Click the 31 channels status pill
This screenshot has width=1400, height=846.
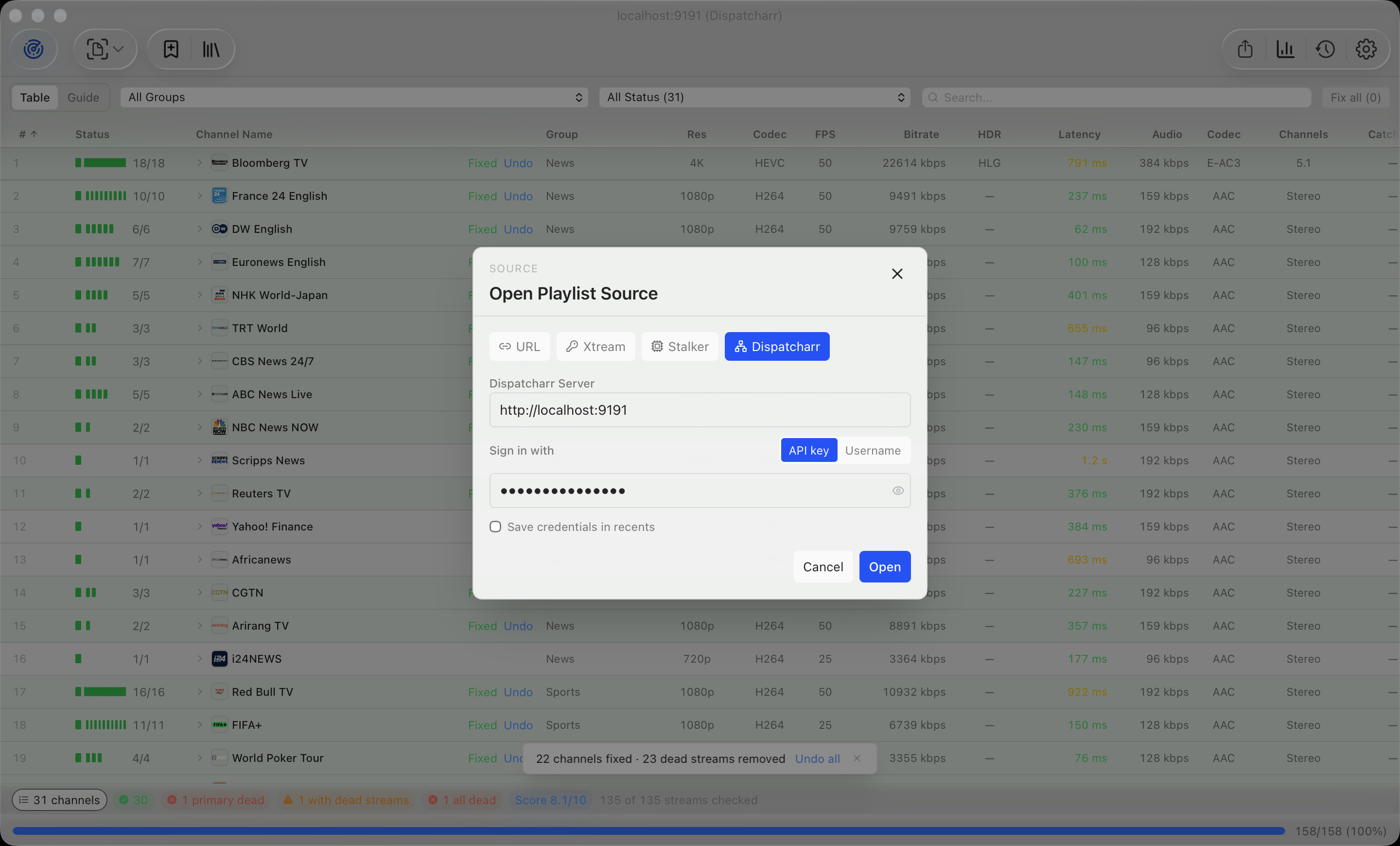pyautogui.click(x=60, y=799)
